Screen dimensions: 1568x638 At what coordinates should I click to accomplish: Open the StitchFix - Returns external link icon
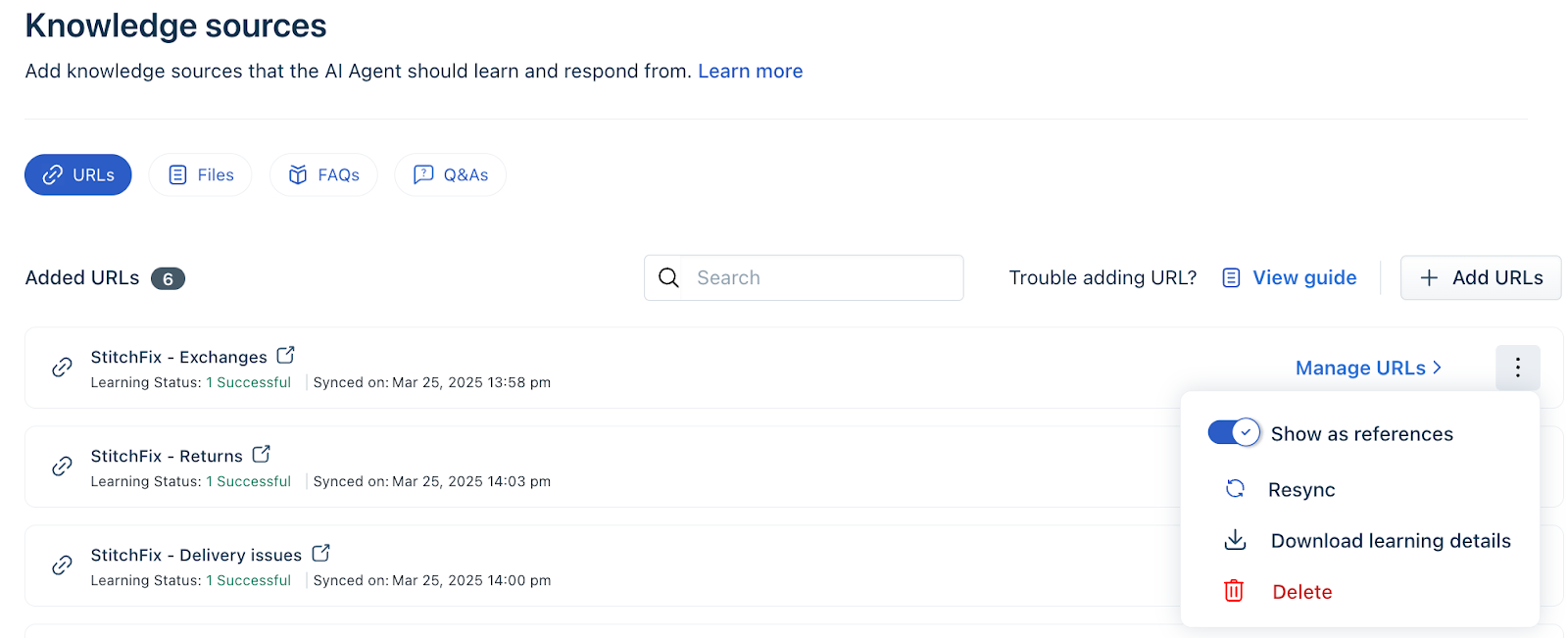click(x=261, y=454)
